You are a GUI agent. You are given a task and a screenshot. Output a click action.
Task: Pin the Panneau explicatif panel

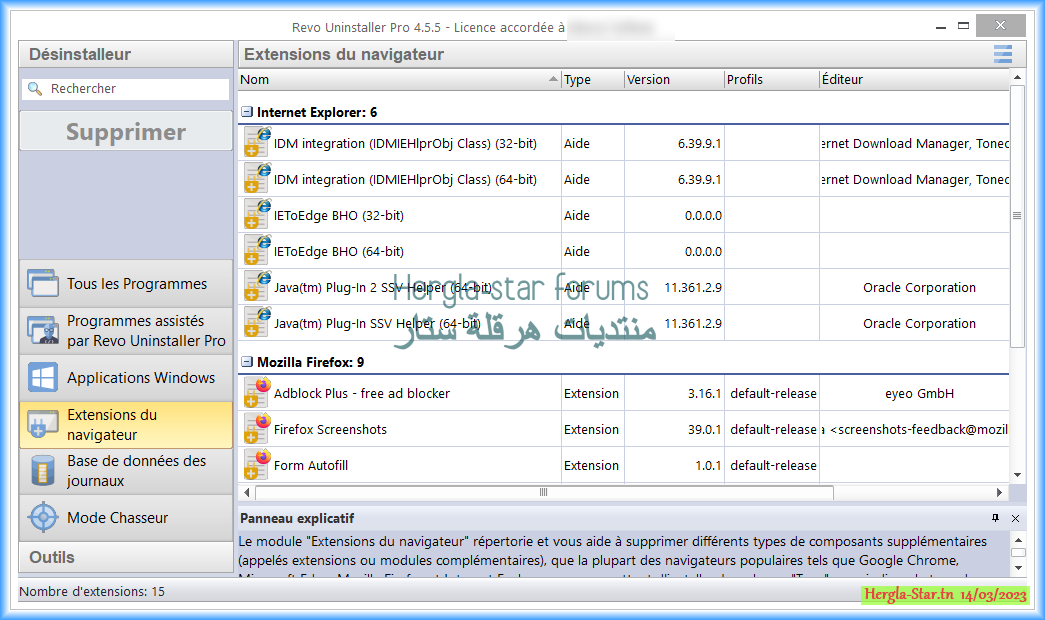click(995, 518)
